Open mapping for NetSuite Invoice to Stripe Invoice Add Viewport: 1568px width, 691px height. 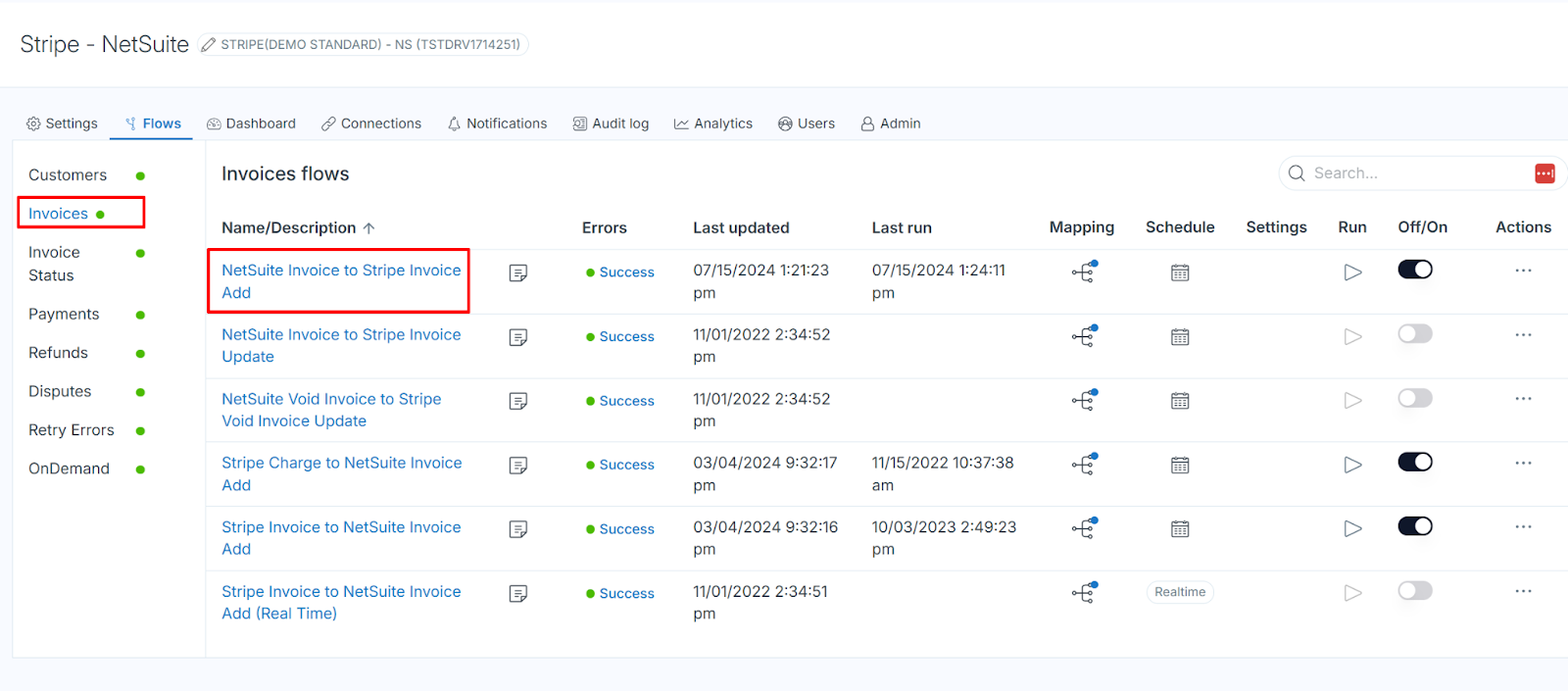(x=1084, y=271)
